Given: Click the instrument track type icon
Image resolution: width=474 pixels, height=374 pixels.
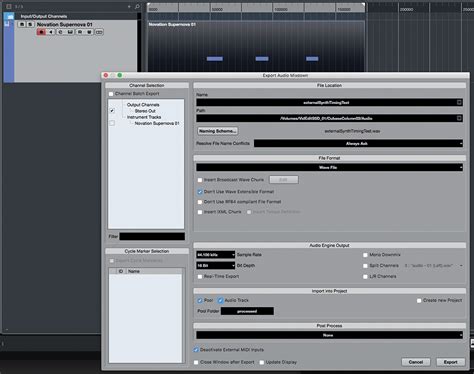Looking at the screenshot, I should [x=7, y=24].
